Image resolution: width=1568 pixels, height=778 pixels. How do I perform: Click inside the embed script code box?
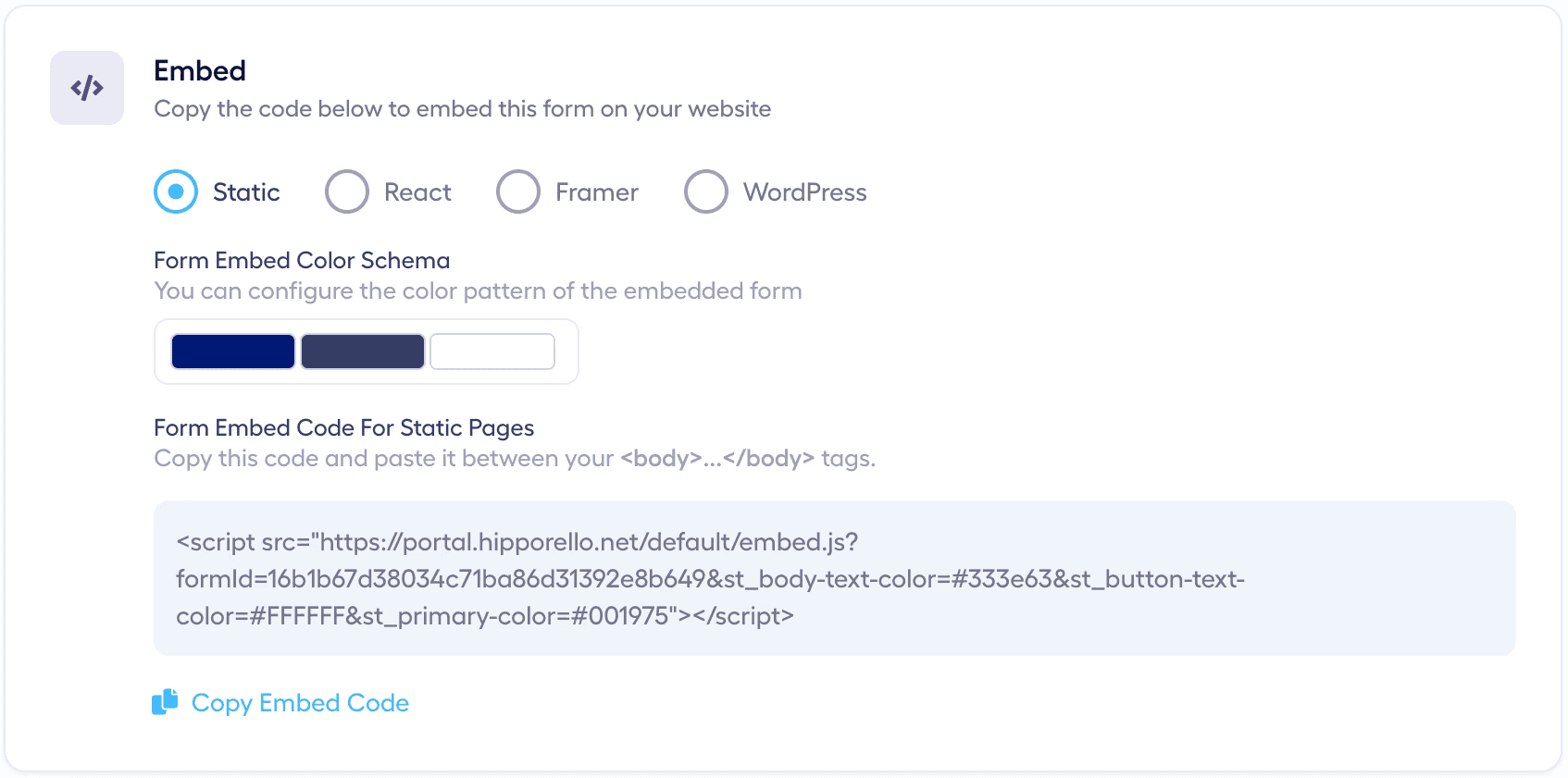[x=835, y=578]
